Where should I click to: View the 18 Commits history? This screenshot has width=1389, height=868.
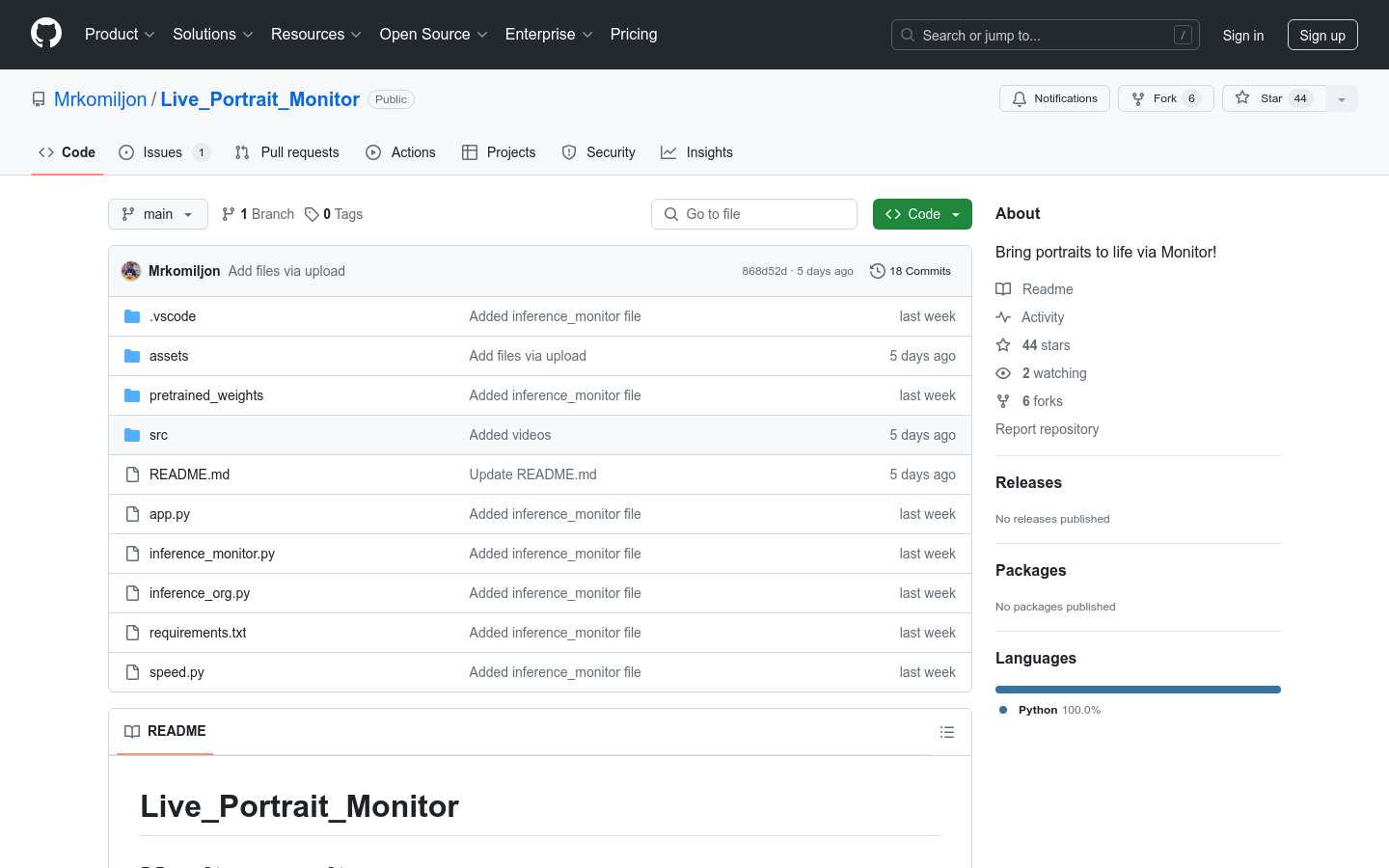(x=911, y=271)
